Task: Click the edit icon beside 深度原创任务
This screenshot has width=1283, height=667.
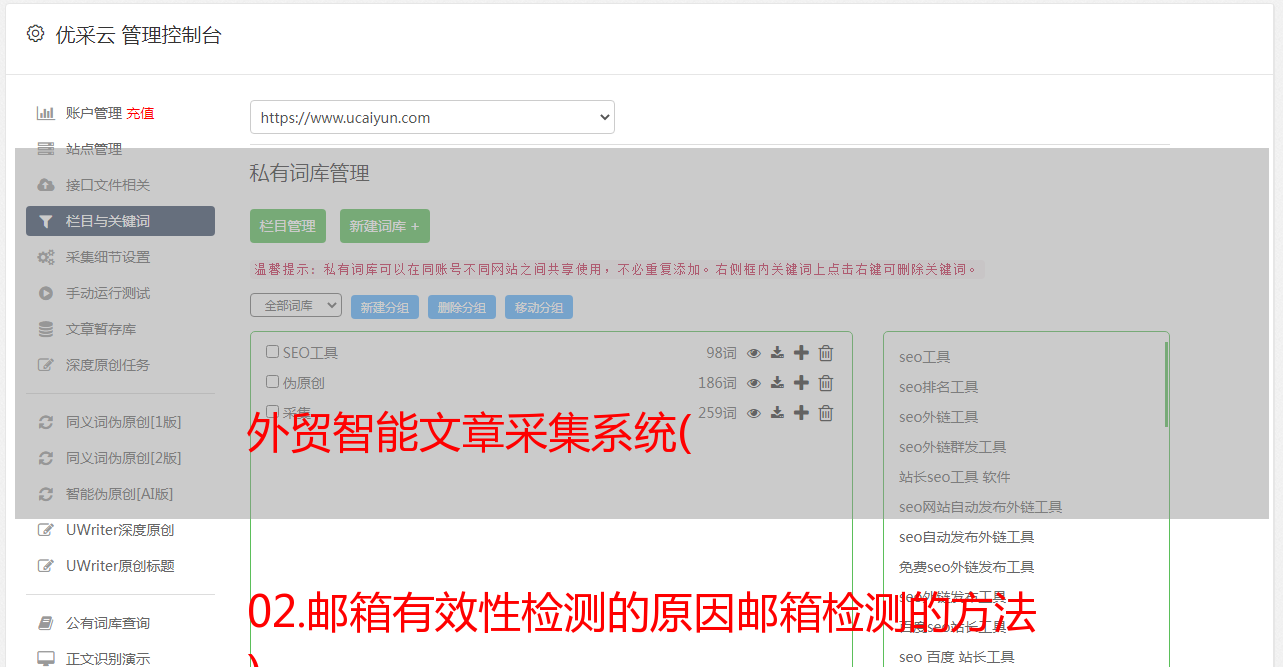Action: (x=45, y=365)
